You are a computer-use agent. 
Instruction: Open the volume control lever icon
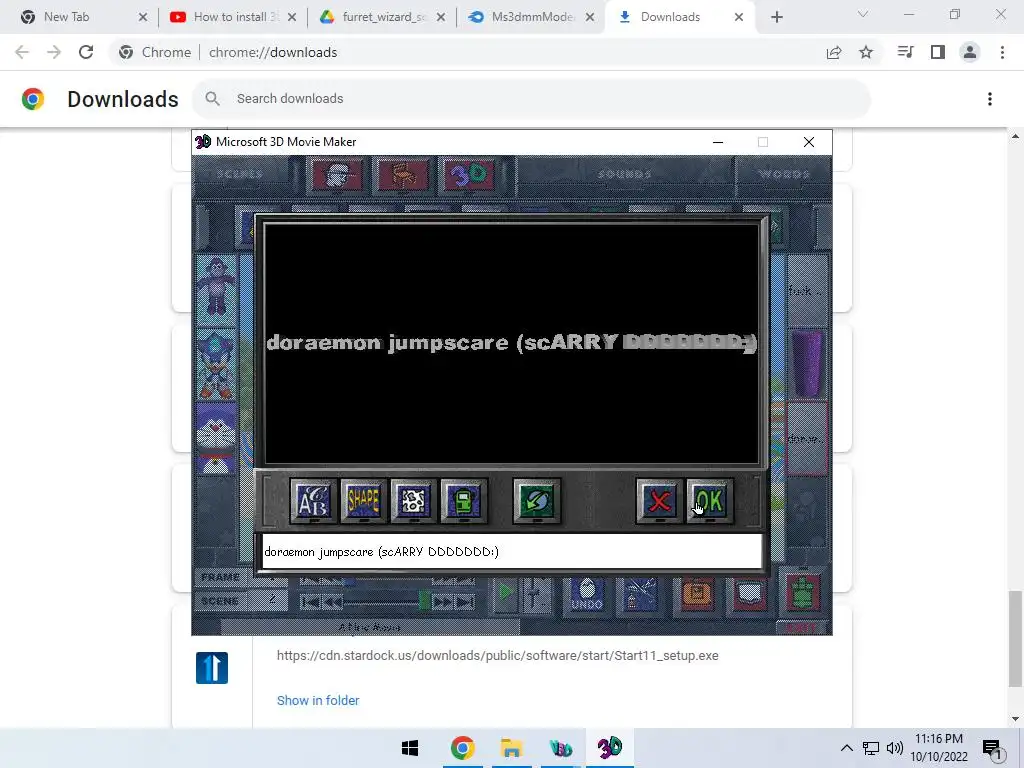click(x=536, y=594)
